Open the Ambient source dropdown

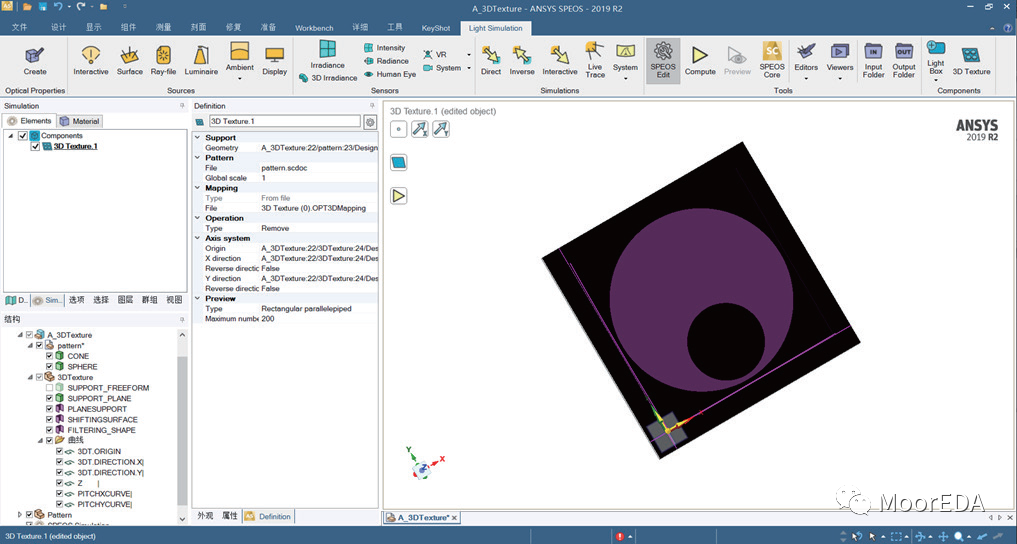[239, 79]
